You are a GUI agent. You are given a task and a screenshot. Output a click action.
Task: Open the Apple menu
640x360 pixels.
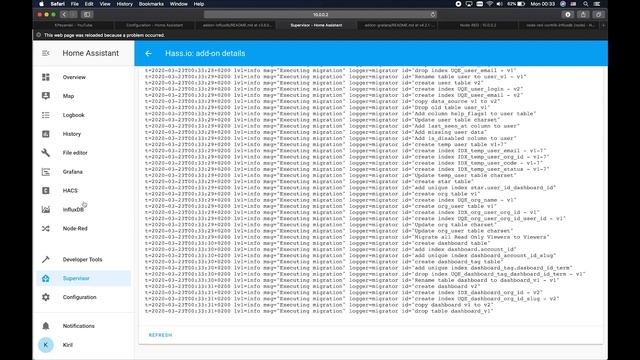click(x=41, y=4)
